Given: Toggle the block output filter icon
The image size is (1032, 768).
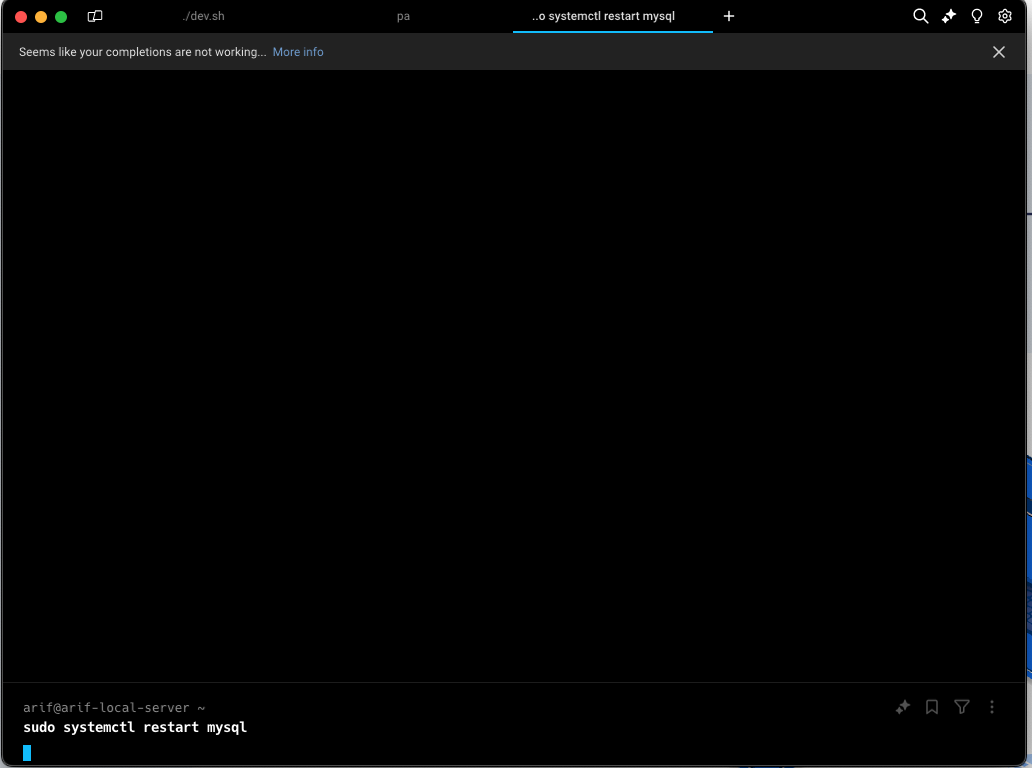Looking at the screenshot, I should pos(962,707).
